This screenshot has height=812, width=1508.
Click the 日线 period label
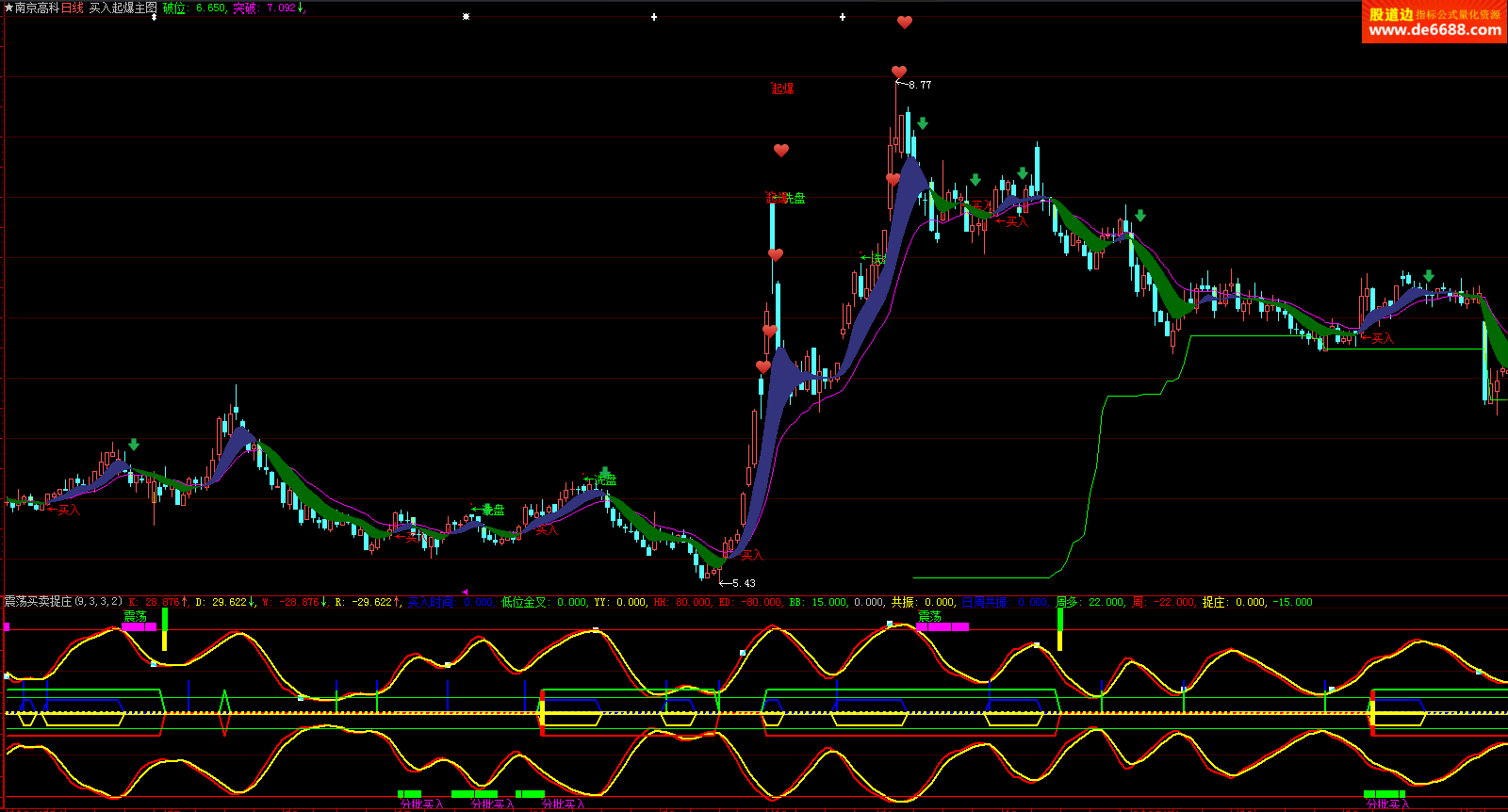click(73, 8)
